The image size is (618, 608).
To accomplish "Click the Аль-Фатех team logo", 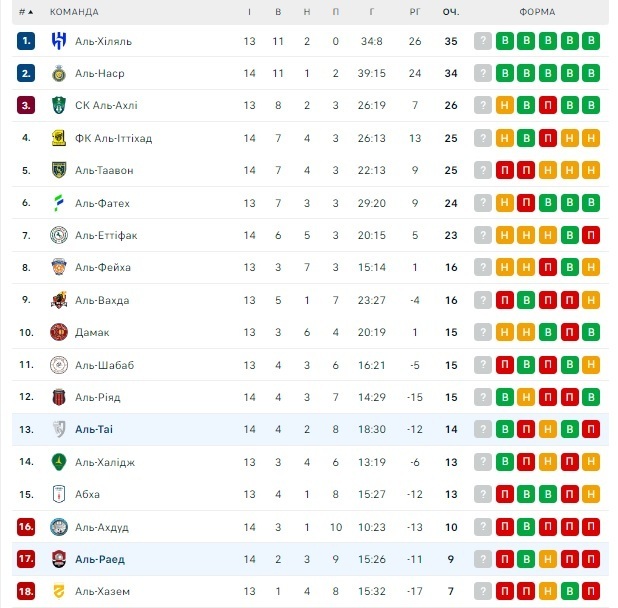I will tap(58, 203).
